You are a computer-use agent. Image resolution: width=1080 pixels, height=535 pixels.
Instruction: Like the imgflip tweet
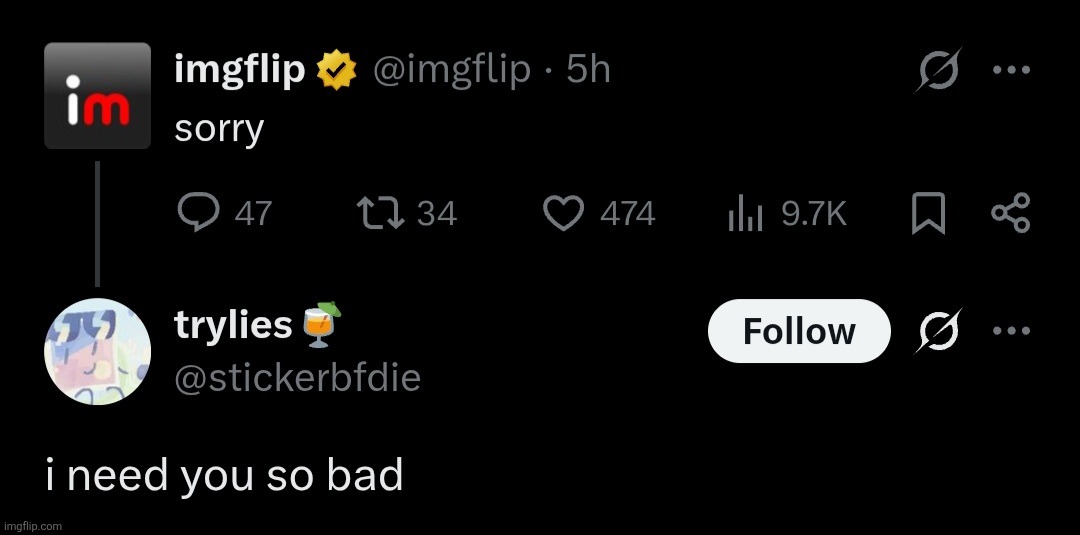(x=599, y=213)
